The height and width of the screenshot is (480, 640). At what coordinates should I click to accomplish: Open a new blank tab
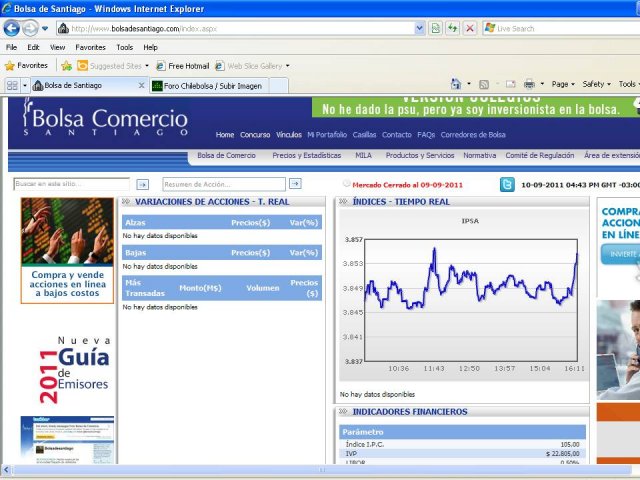pos(279,86)
